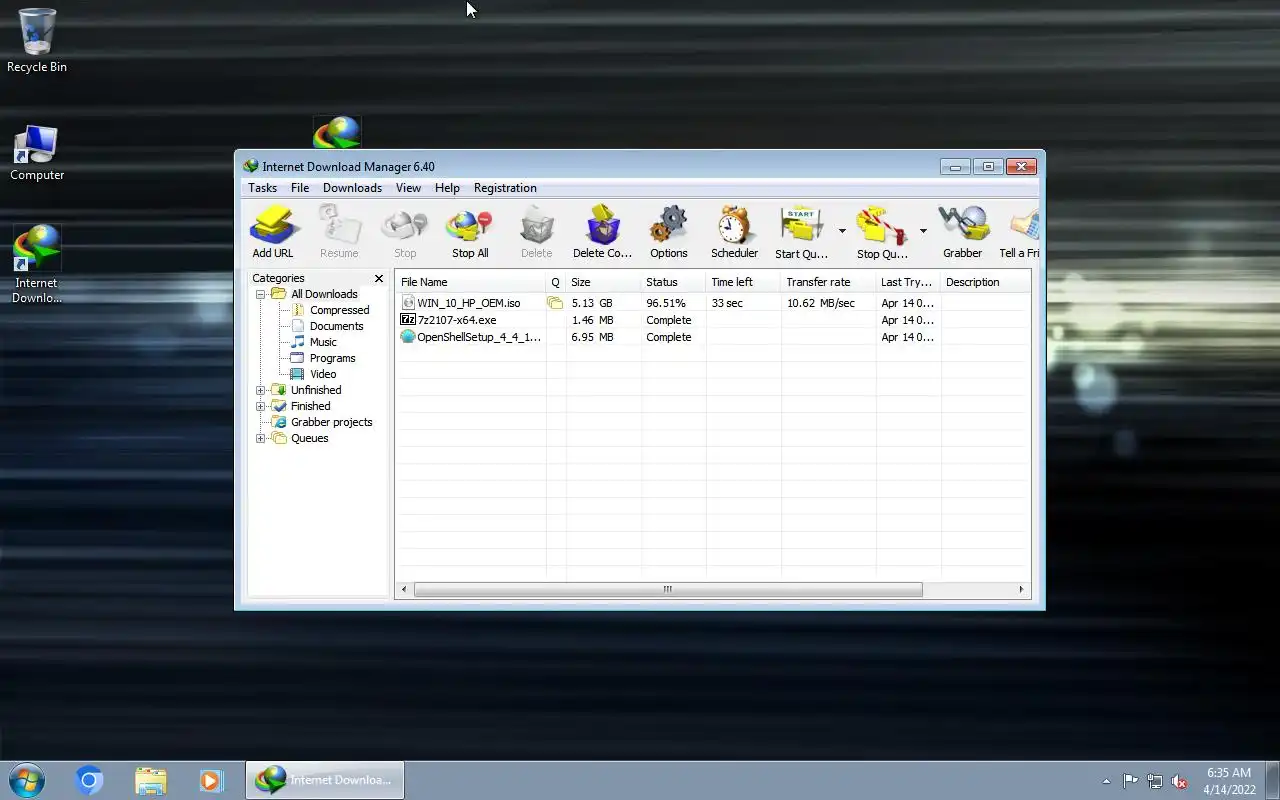Click the greyed Delete toolbar icon
Image resolution: width=1280 pixels, height=800 pixels.
[536, 232]
